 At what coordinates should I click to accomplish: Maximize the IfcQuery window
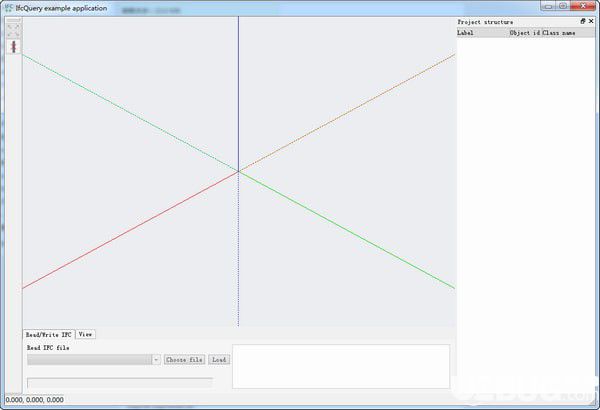coord(562,6)
